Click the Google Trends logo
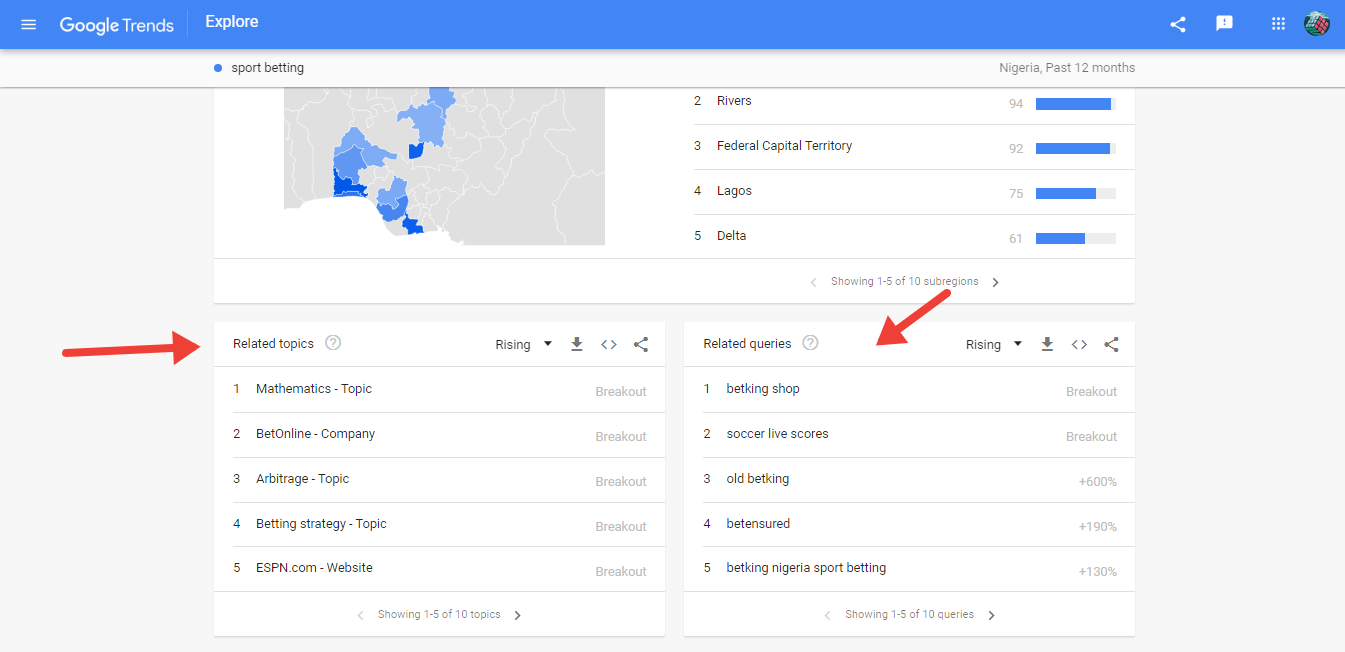Image resolution: width=1345 pixels, height=652 pixels. click(x=117, y=24)
